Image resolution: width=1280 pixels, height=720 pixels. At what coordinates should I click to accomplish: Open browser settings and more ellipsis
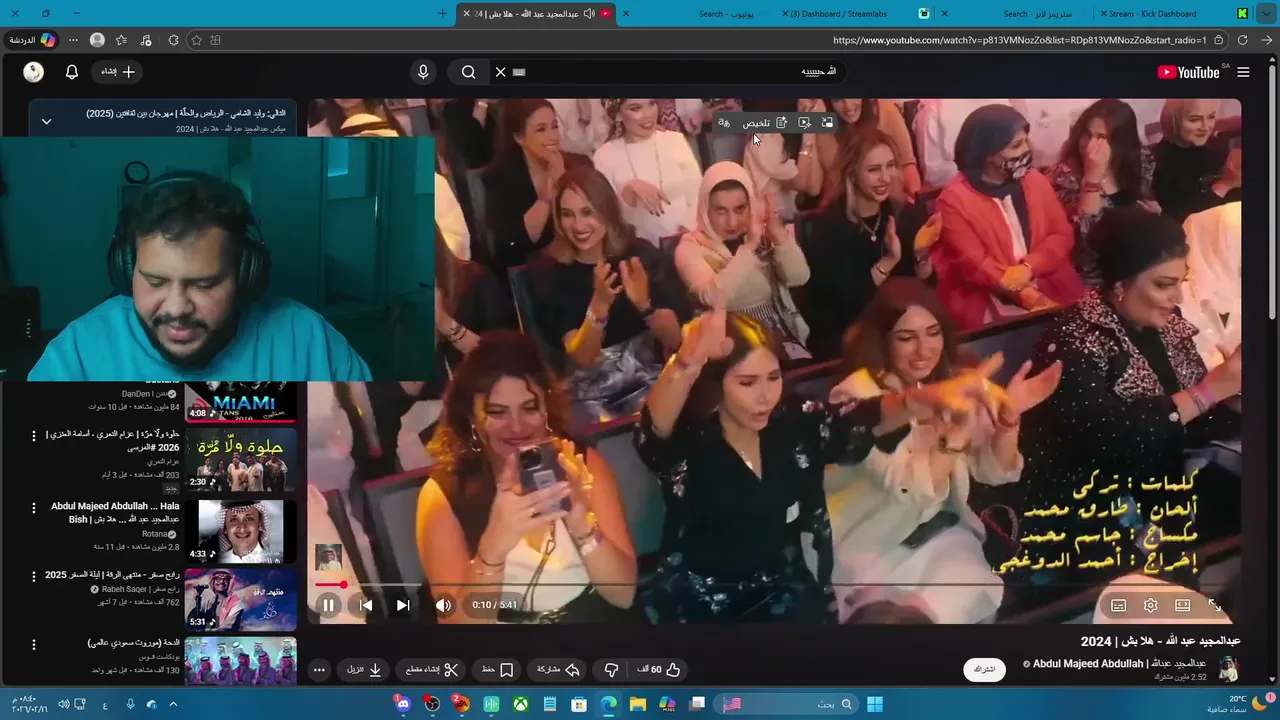click(x=73, y=40)
